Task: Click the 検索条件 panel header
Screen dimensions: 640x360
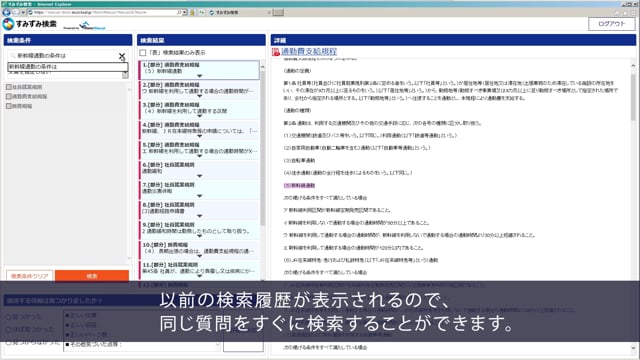Action: tap(68, 40)
